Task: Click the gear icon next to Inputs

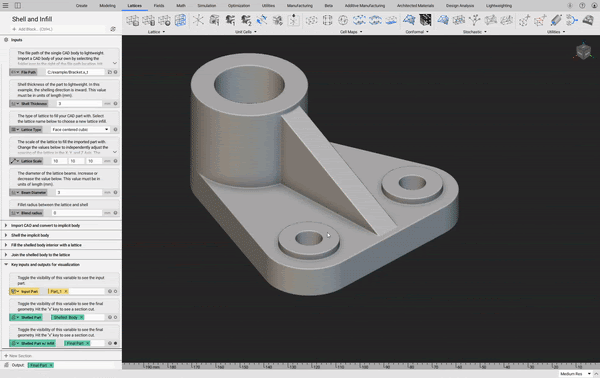Action: 6,40
